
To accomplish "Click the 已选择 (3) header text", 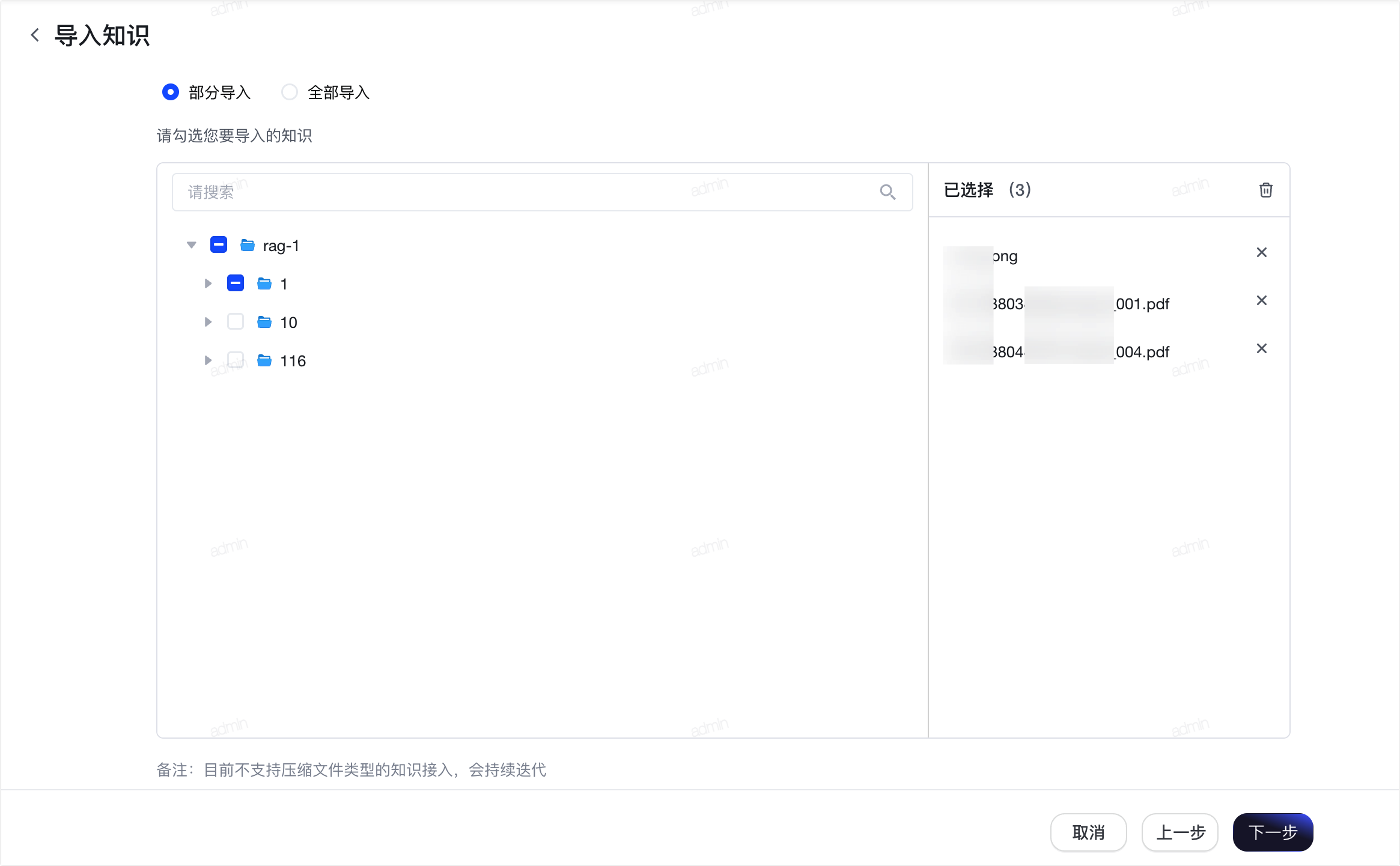I will pyautogui.click(x=987, y=190).
